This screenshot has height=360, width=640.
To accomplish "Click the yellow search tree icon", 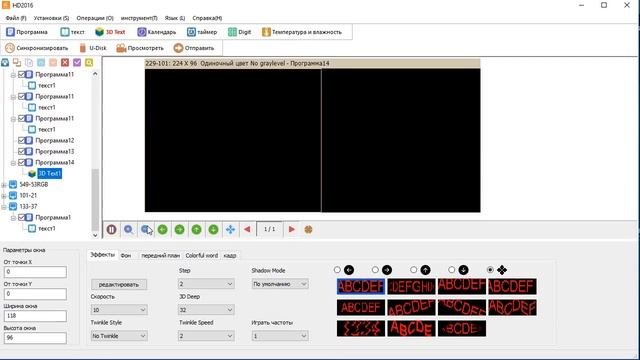I will tap(89, 62).
